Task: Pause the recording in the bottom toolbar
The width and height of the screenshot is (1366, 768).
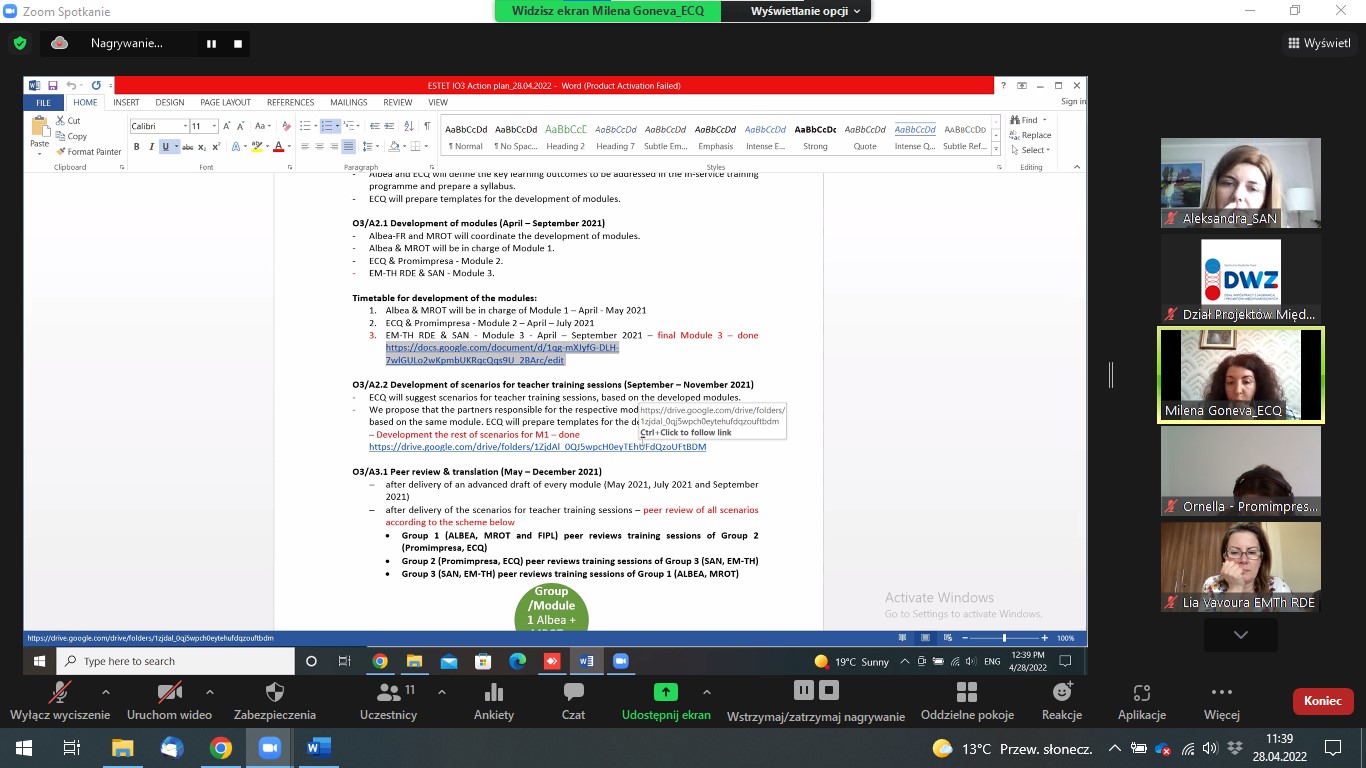Action: tap(803, 690)
